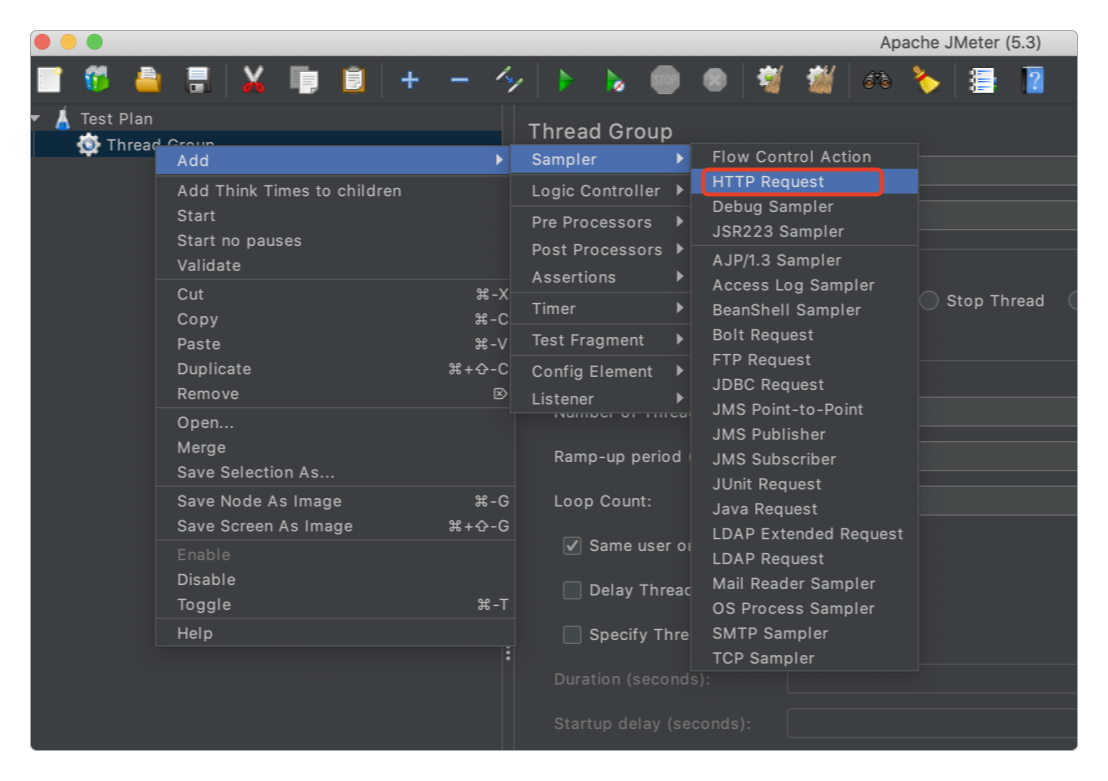The height and width of the screenshot is (781, 1108).
Task: Click the binoculars Search toolbar icon
Action: [x=877, y=80]
